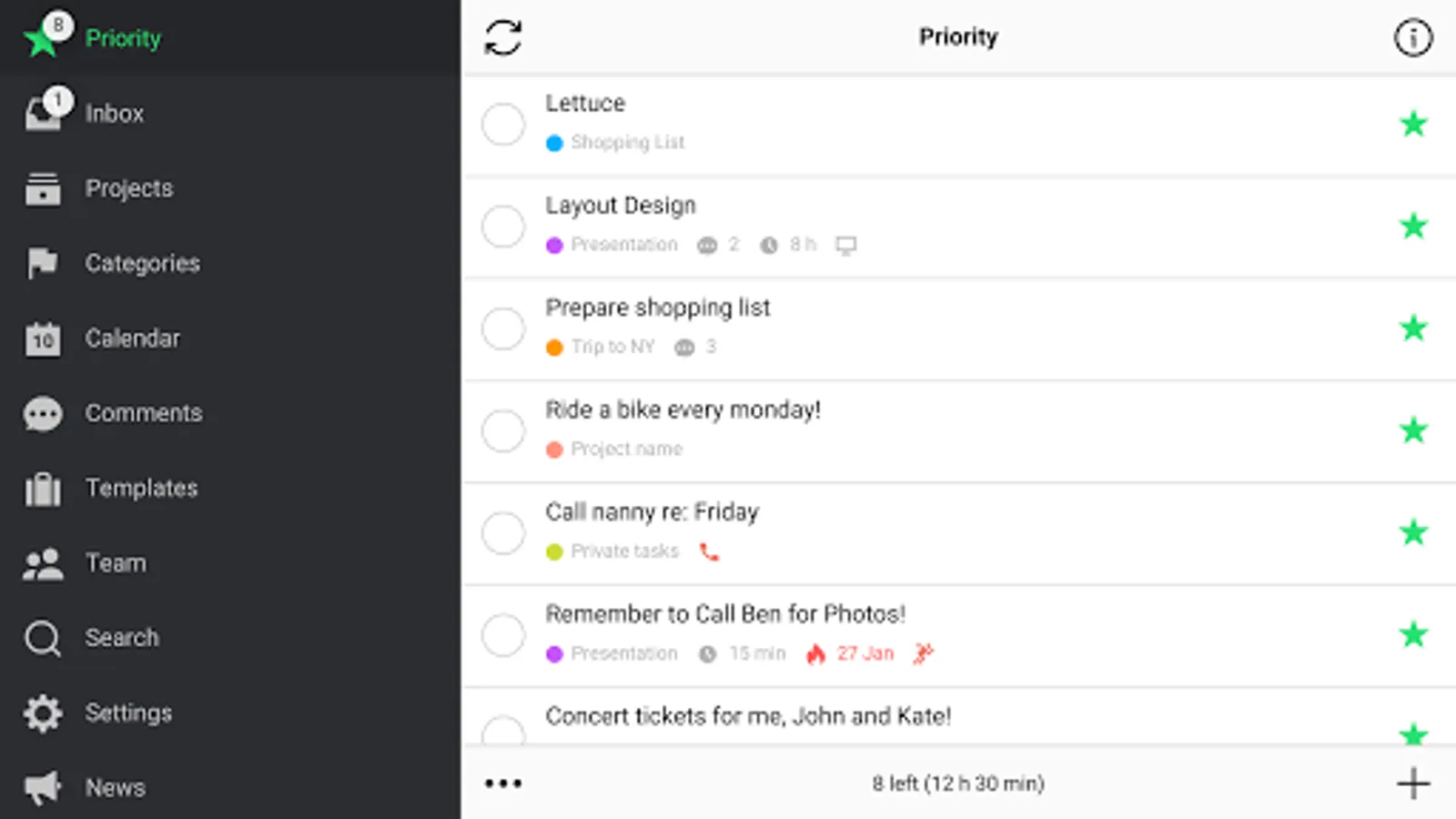This screenshot has width=1456, height=819.
Task: Mark Layout Design task as complete
Action: pyautogui.click(x=503, y=226)
